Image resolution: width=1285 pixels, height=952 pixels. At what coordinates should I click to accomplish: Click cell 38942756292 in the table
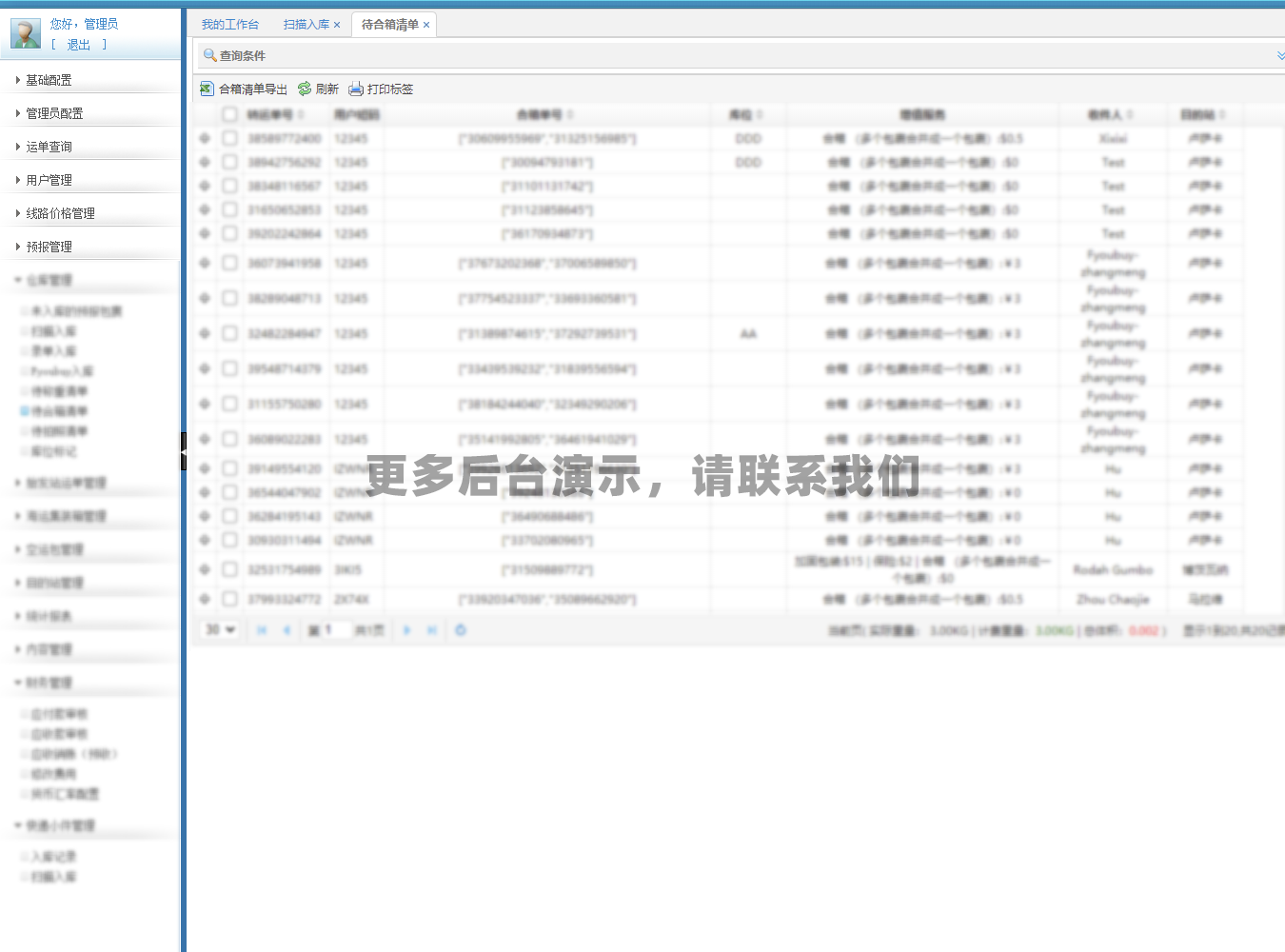pyautogui.click(x=285, y=163)
